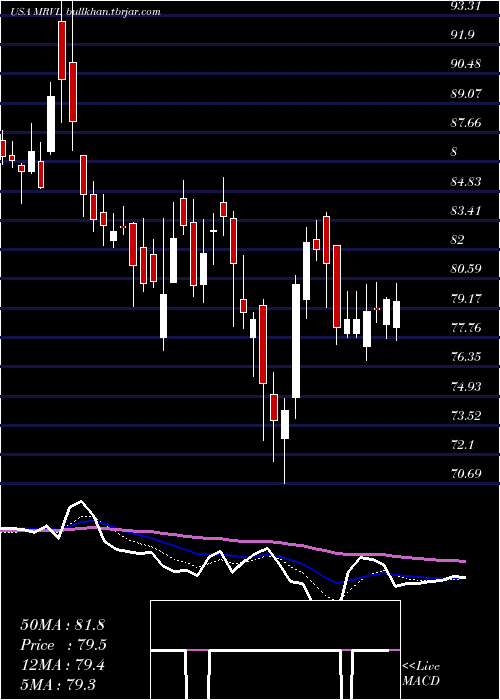Click the 76.35 price axis label
Image resolution: width=500 pixels, height=700 pixels.
tap(466, 357)
